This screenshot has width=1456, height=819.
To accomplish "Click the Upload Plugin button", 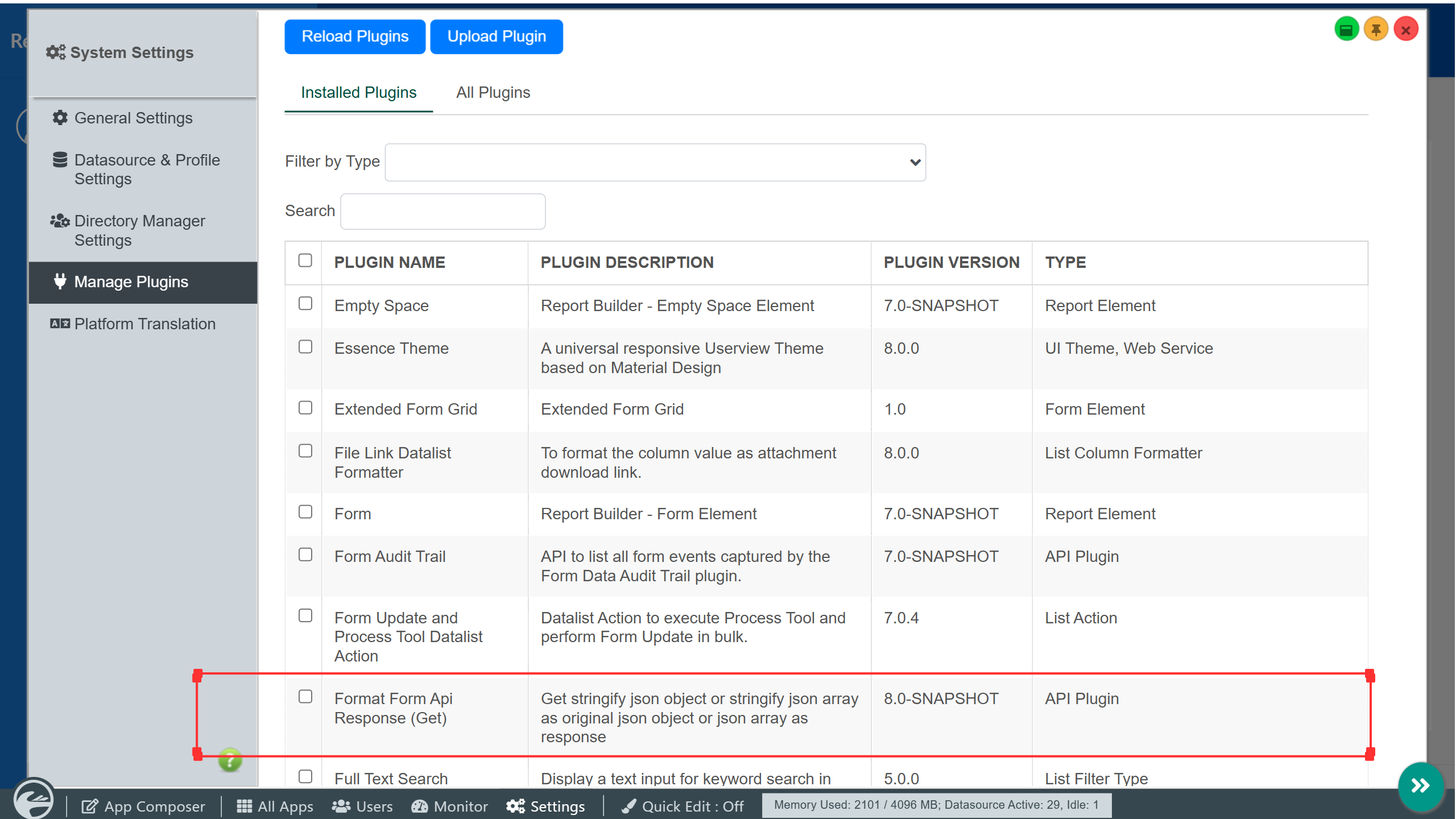I will 497,37.
